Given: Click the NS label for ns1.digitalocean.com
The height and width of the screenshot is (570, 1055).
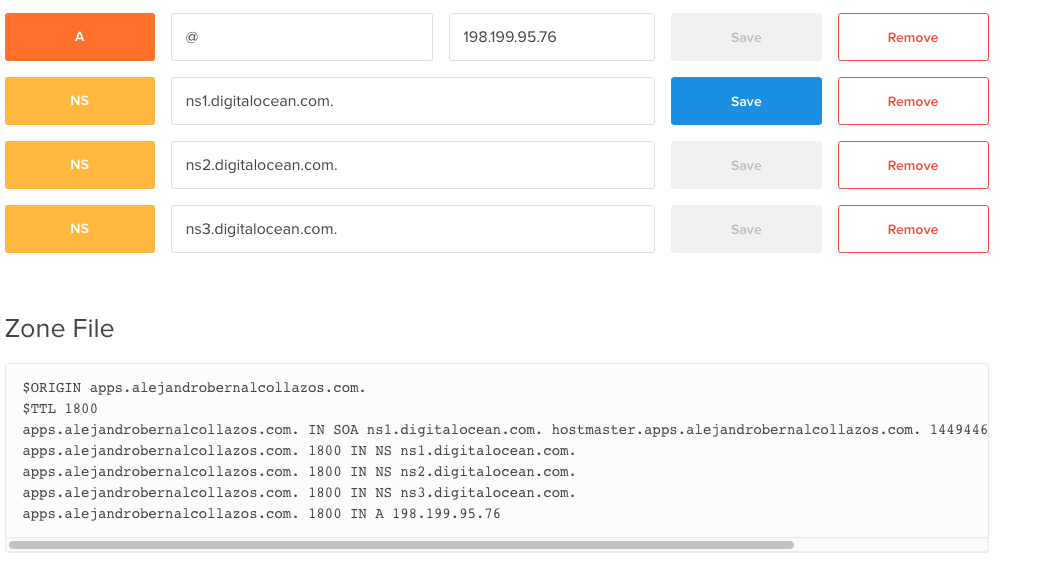Looking at the screenshot, I should coord(80,101).
